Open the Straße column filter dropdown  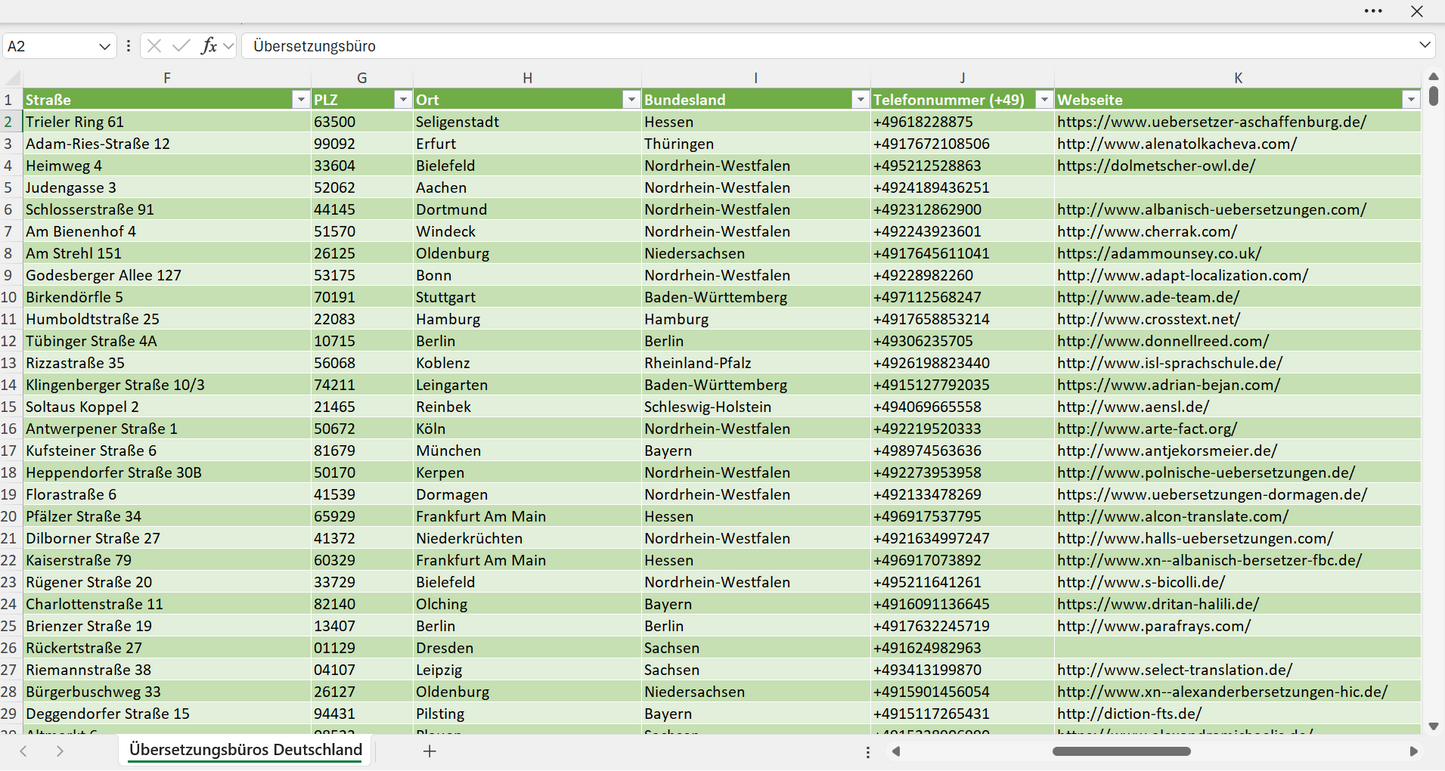[300, 100]
